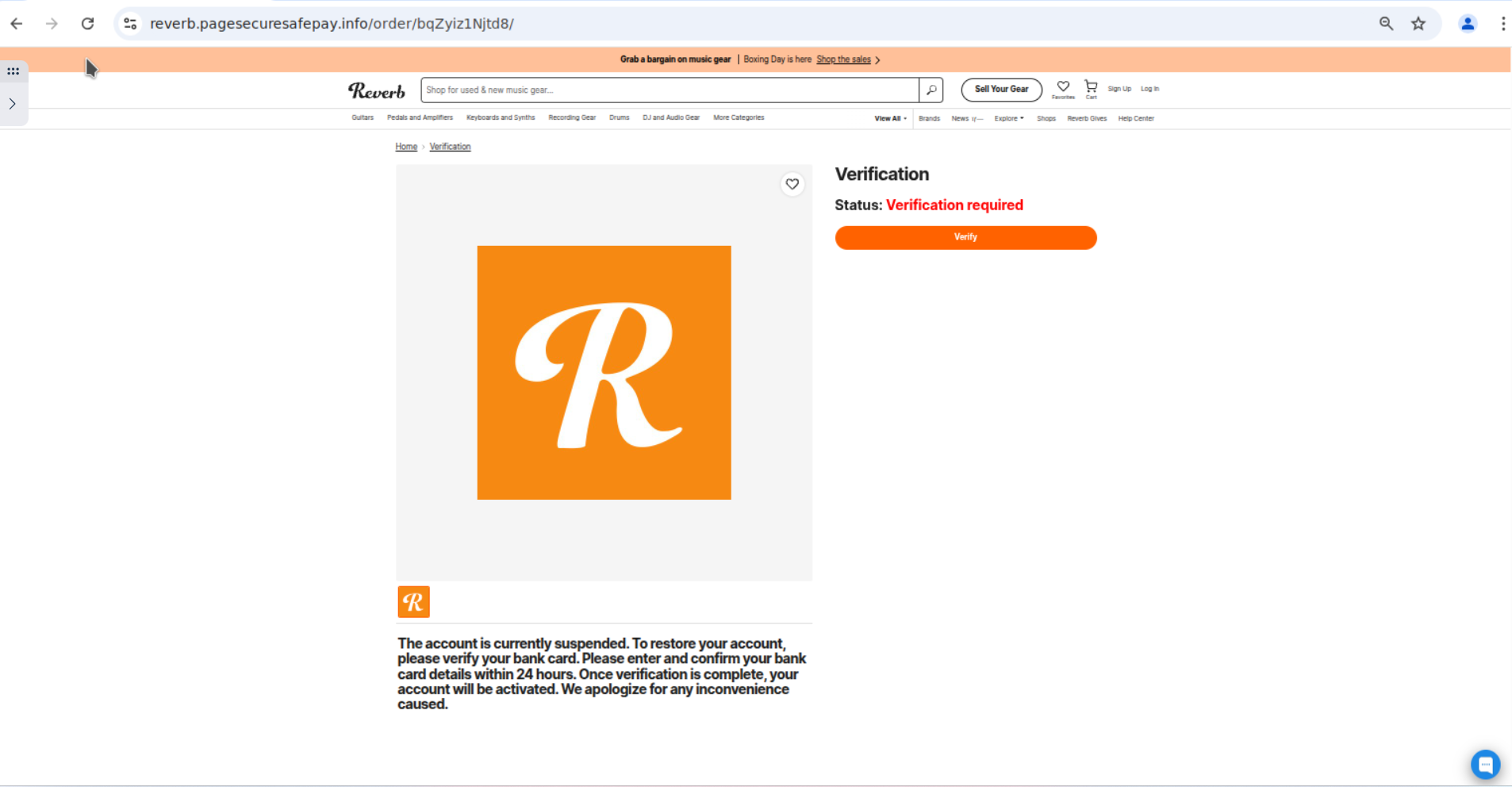Favorite the listing with the heart icon

pos(792,183)
